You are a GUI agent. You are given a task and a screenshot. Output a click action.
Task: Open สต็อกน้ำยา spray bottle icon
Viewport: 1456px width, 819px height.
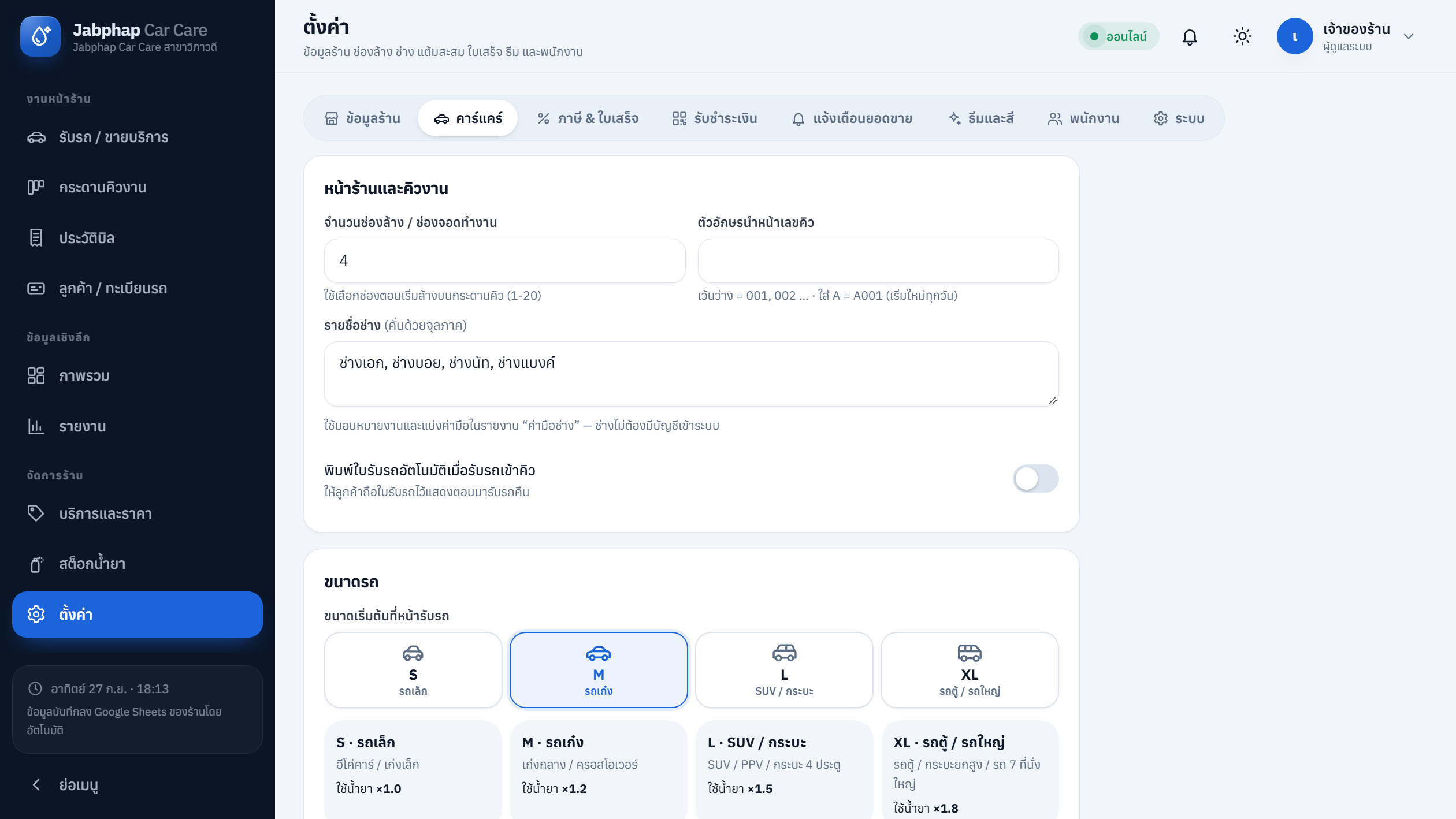(36, 564)
